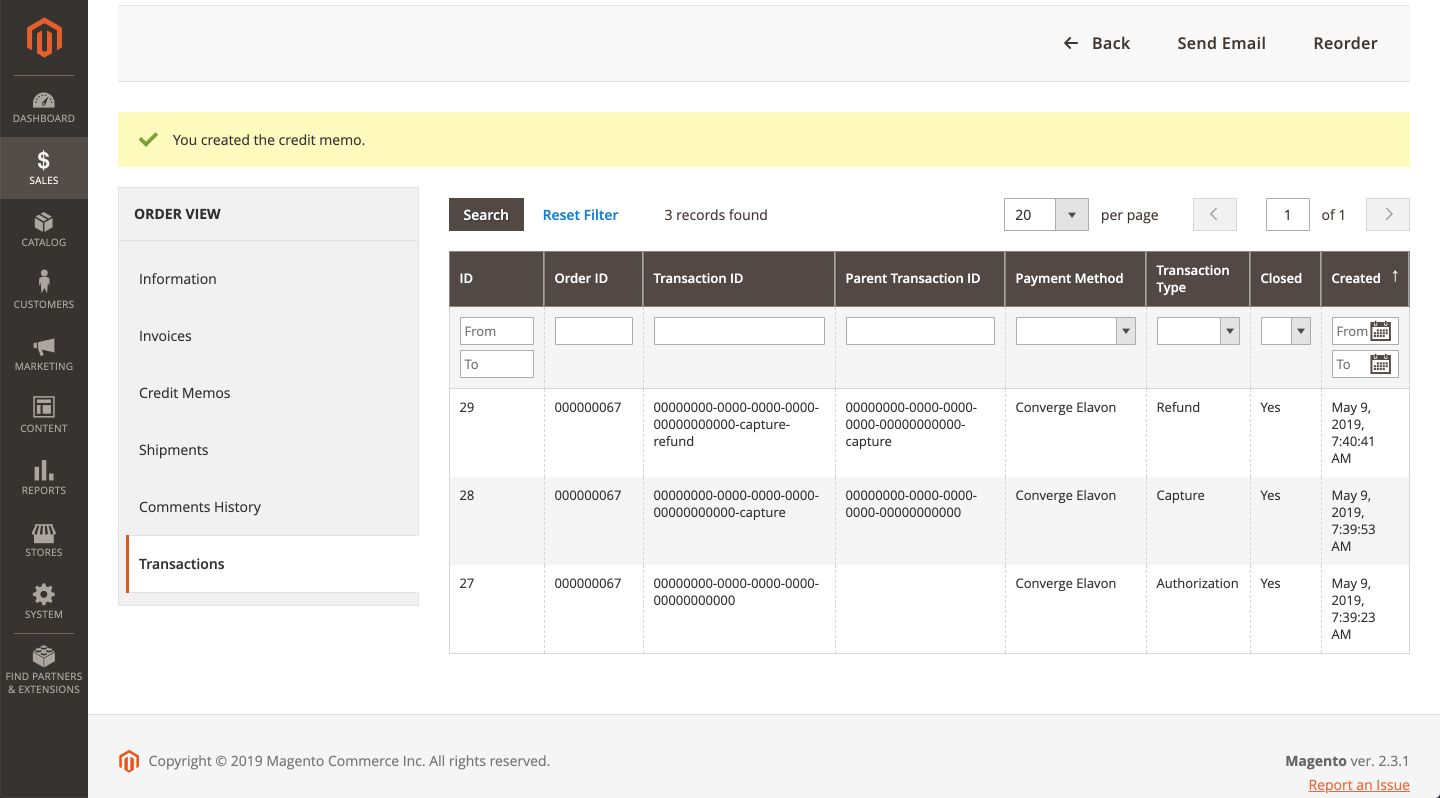Open the Information tab
Screen dimensions: 1440x798
point(268,279)
